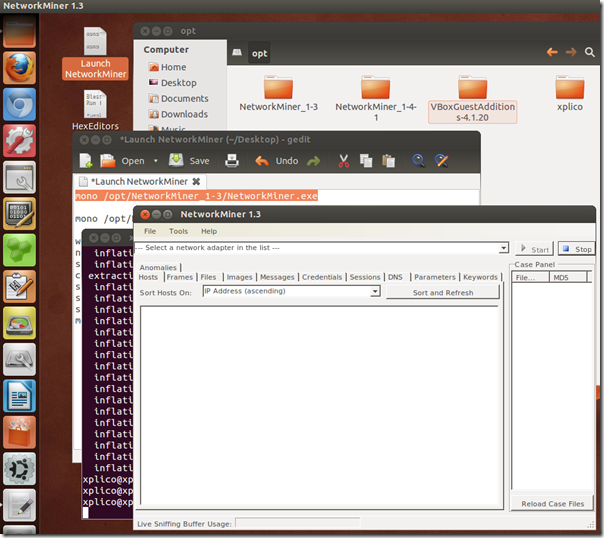Viewport: 604px width, 538px height.
Task: Open Desktop in file manager sidebar
Action: coord(173,83)
